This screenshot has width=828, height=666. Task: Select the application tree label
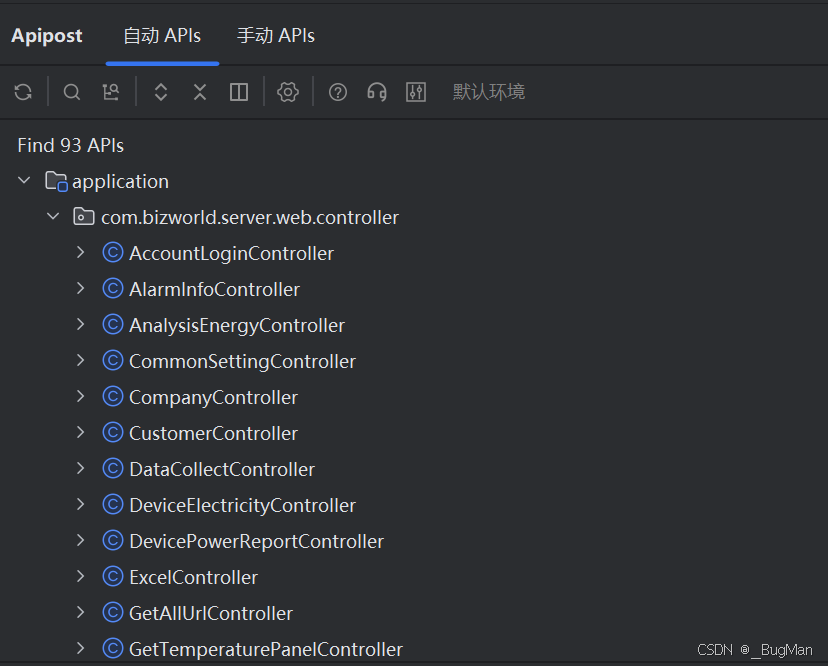pyautogui.click(x=120, y=182)
